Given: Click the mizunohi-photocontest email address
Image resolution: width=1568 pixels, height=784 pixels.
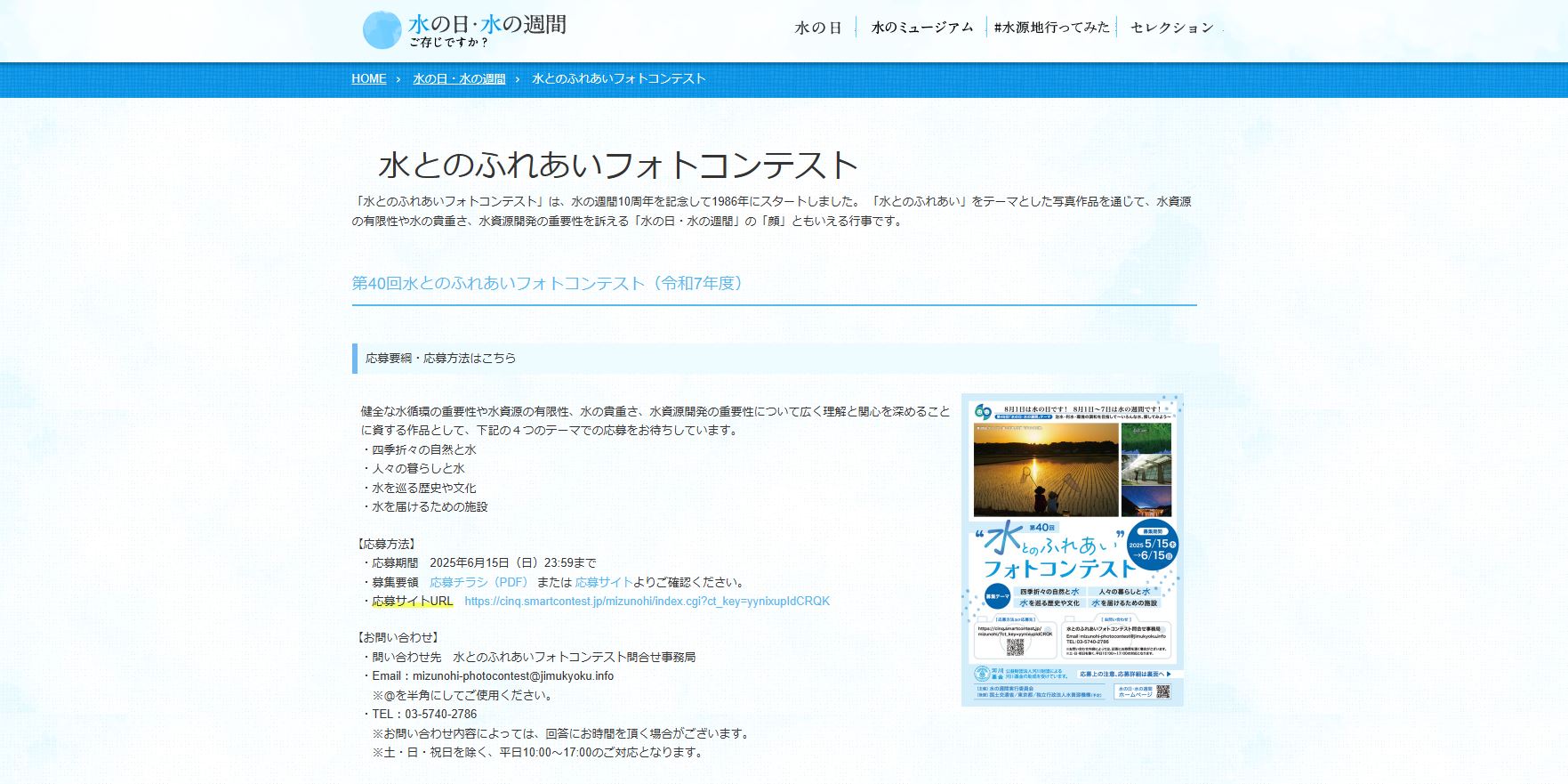Looking at the screenshot, I should point(512,676).
